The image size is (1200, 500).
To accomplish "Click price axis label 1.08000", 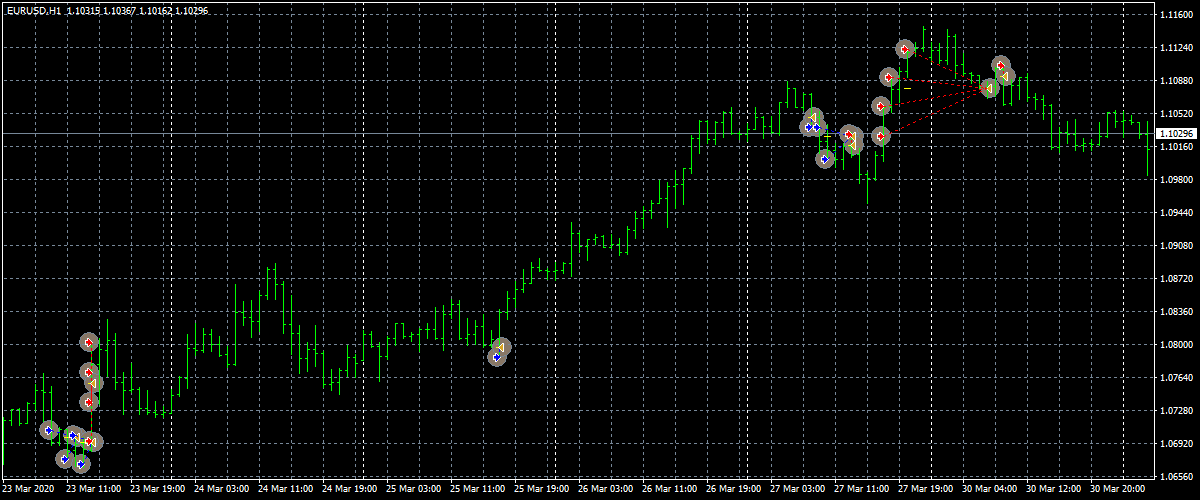I will [1176, 345].
